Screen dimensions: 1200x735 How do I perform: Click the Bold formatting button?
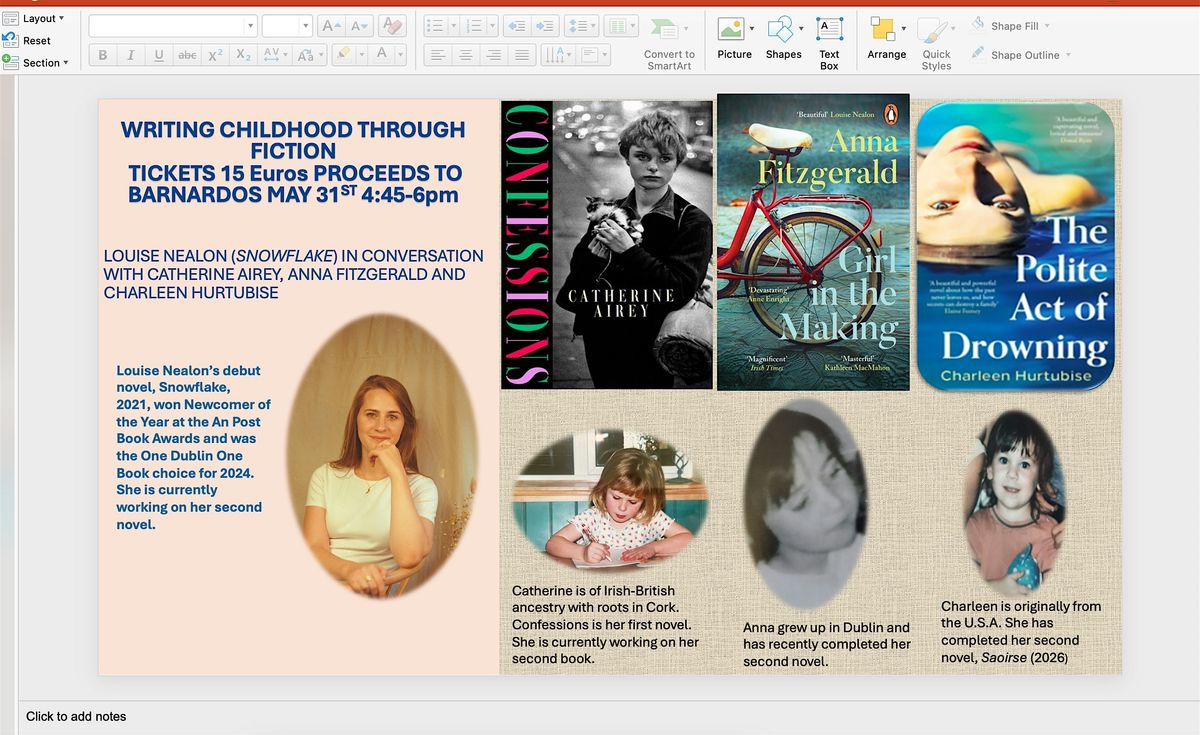point(103,56)
